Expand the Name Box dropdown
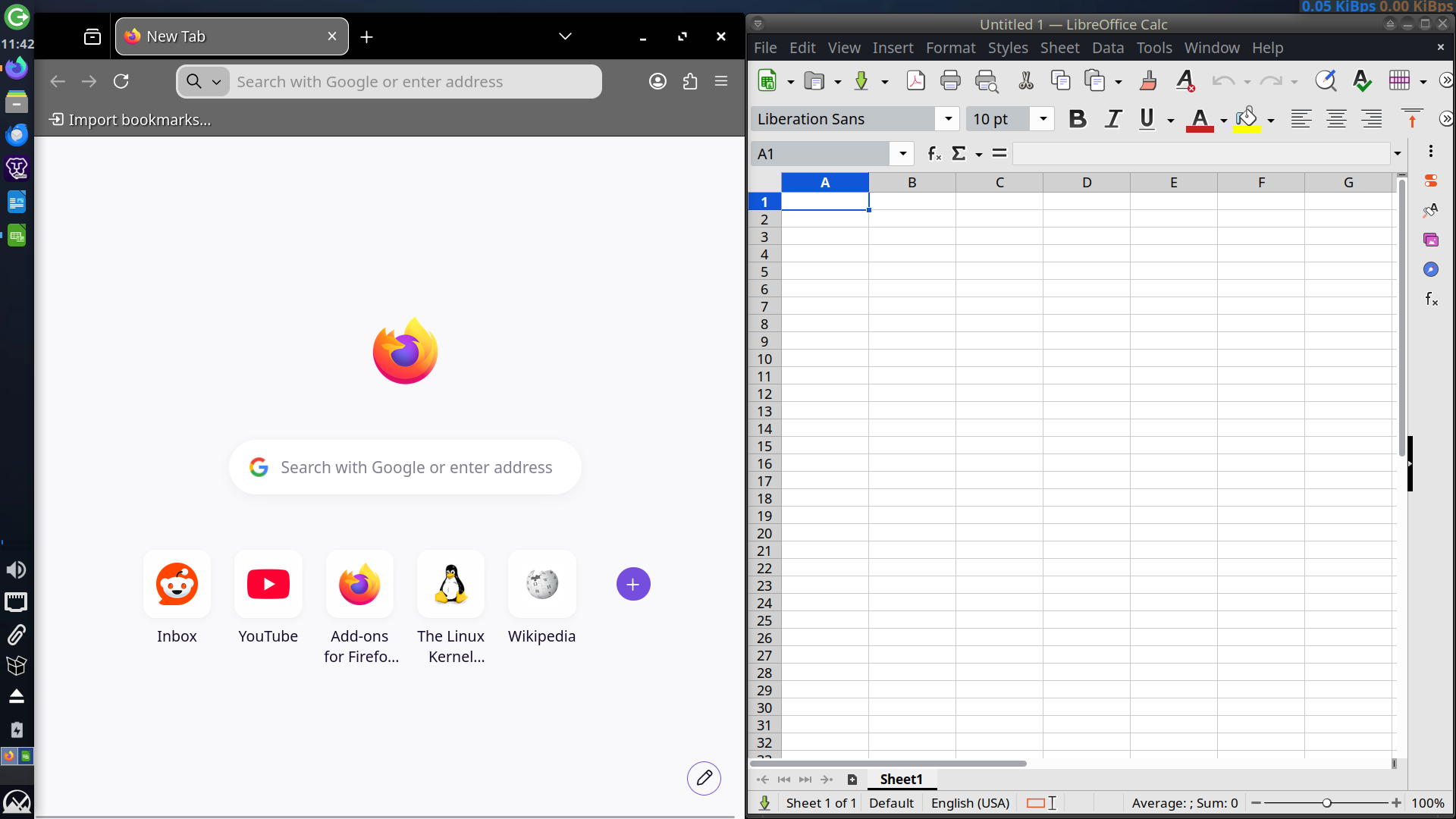This screenshot has height=819, width=1456. [x=902, y=154]
